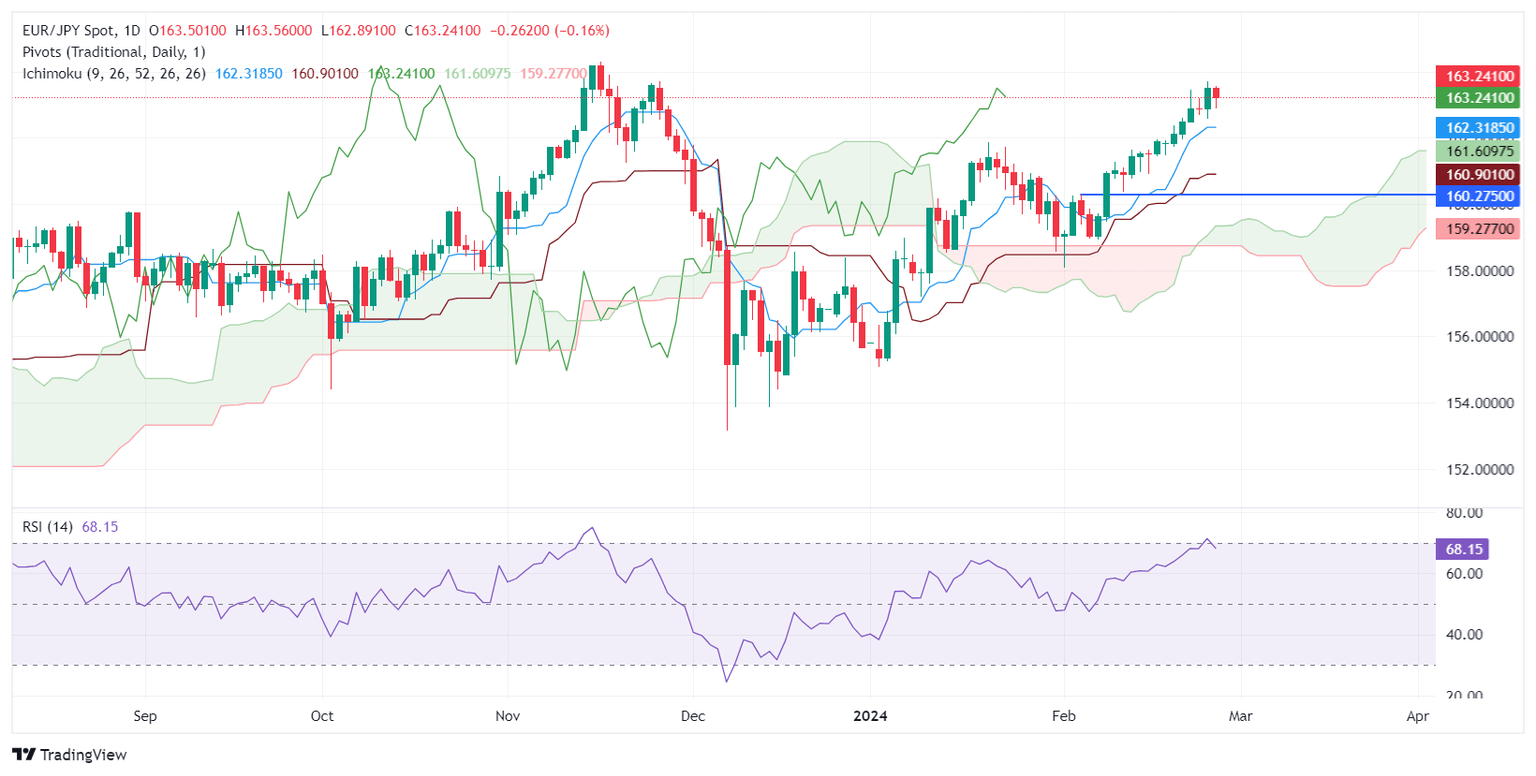Image resolution: width=1536 pixels, height=776 pixels.
Task: Click the light green 161.60975 axis label
Action: (x=1478, y=151)
